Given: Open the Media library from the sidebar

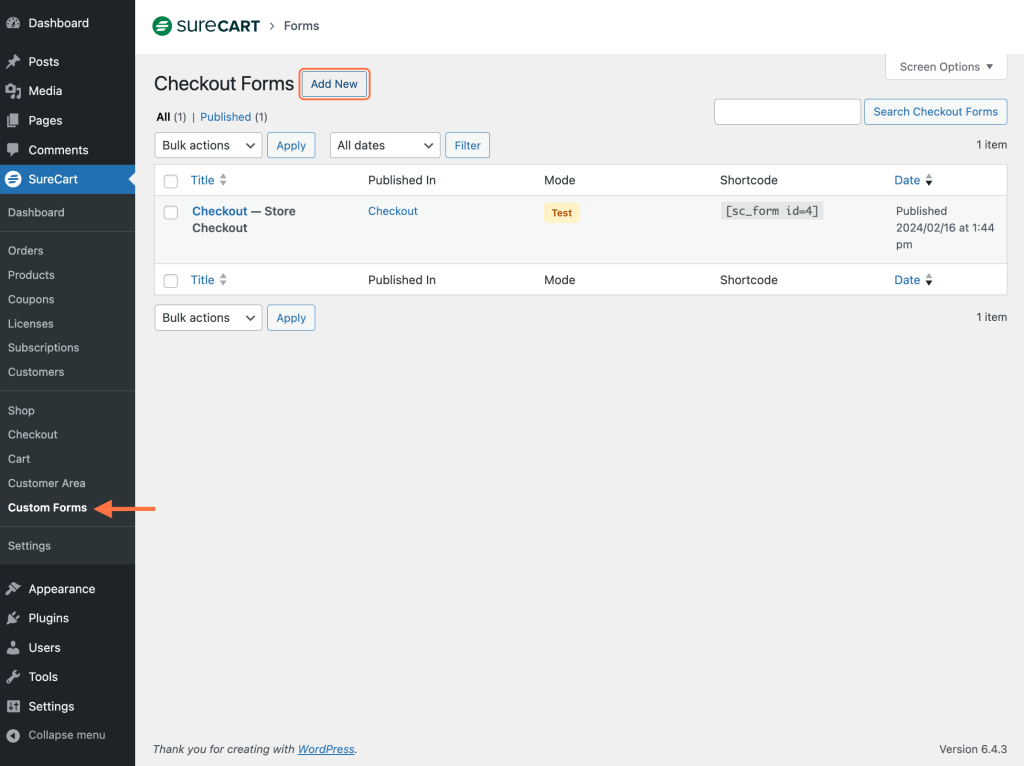Looking at the screenshot, I should coord(14,90).
